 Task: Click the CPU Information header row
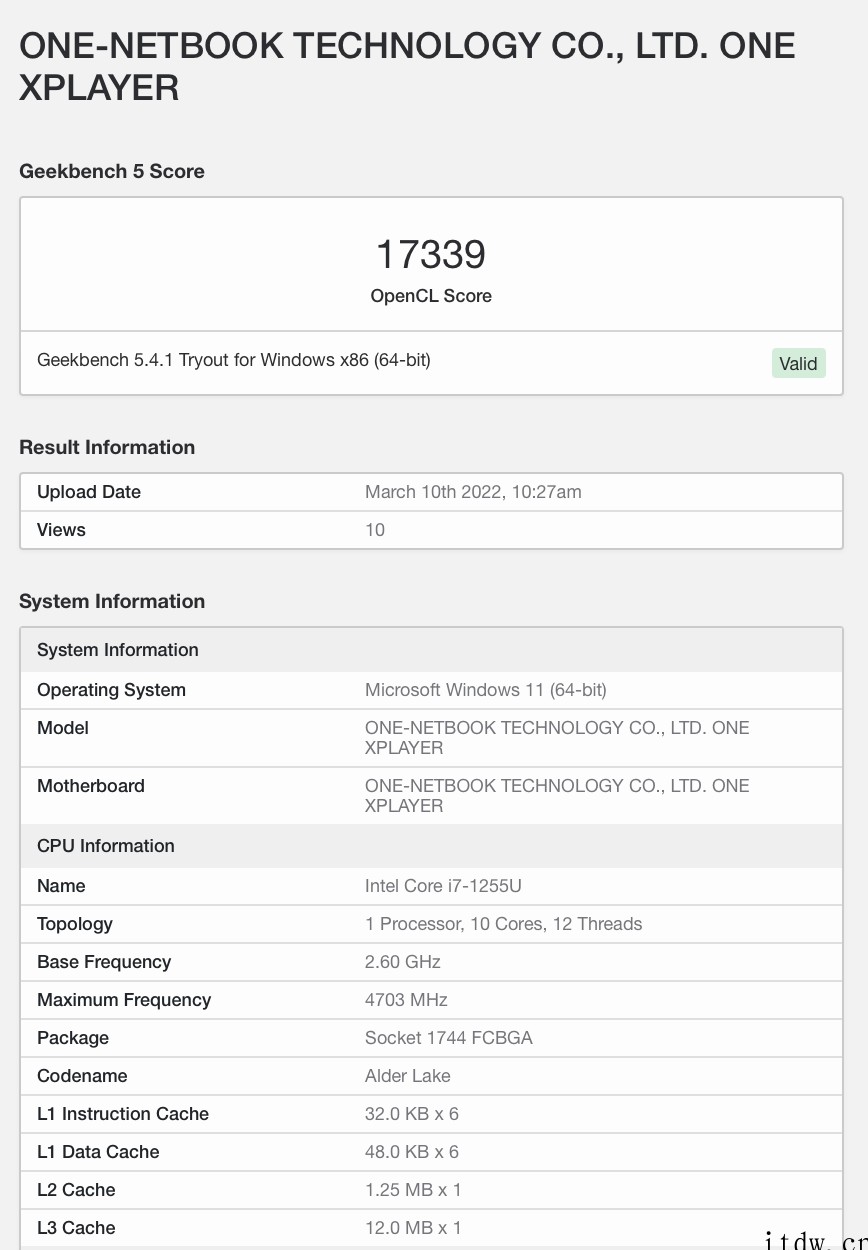[x=431, y=846]
